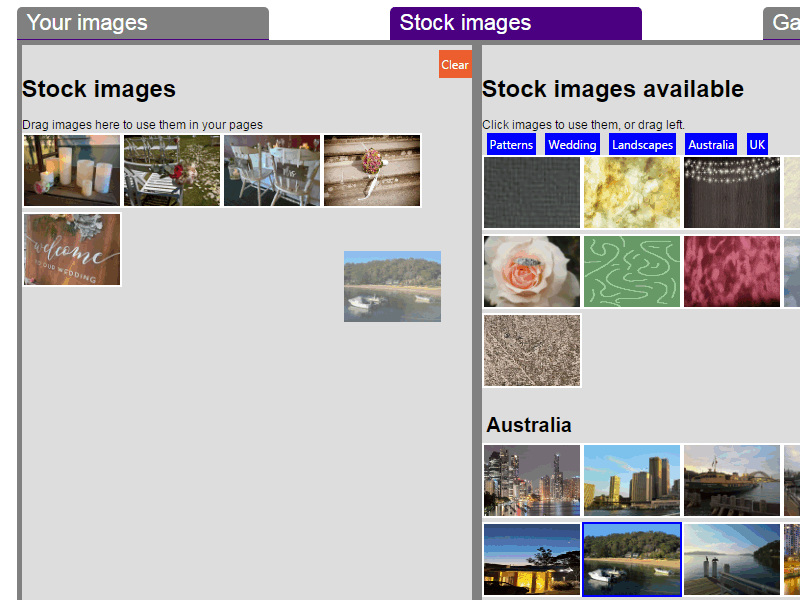Use the yellow gold marble pattern
The width and height of the screenshot is (800, 600).
[x=632, y=192]
